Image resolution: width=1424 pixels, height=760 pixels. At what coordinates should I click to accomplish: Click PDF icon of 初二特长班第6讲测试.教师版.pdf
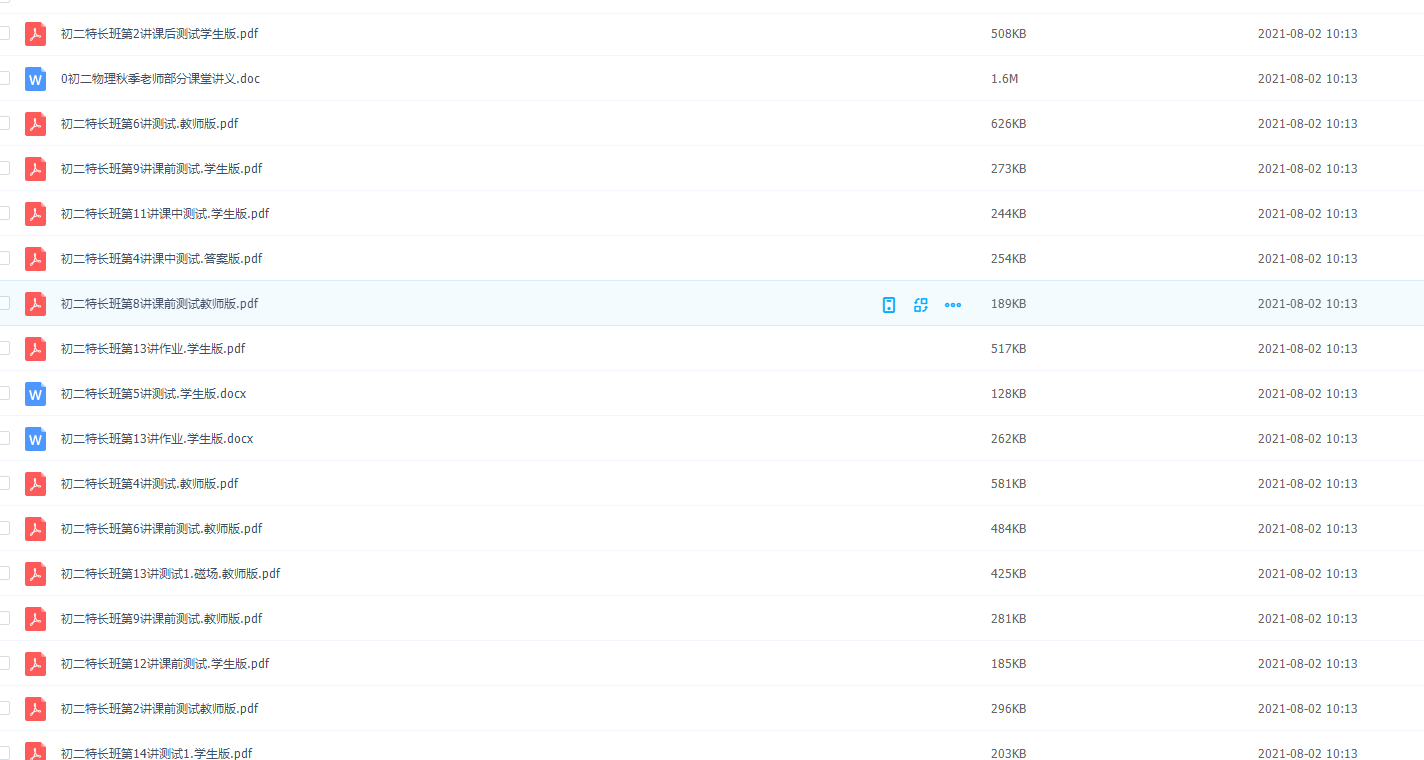pos(36,124)
